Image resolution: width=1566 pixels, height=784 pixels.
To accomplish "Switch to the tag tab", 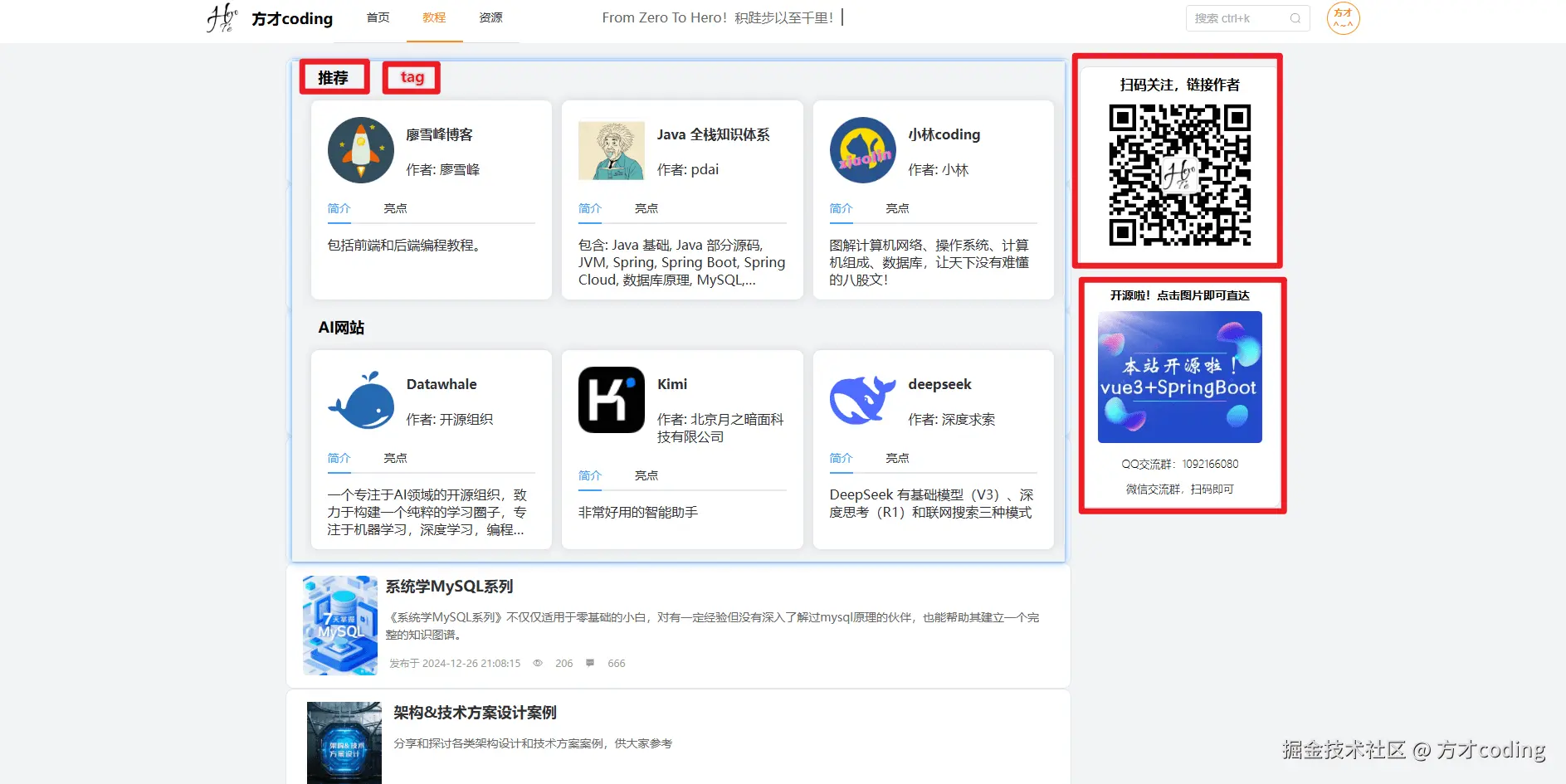I will [x=412, y=78].
